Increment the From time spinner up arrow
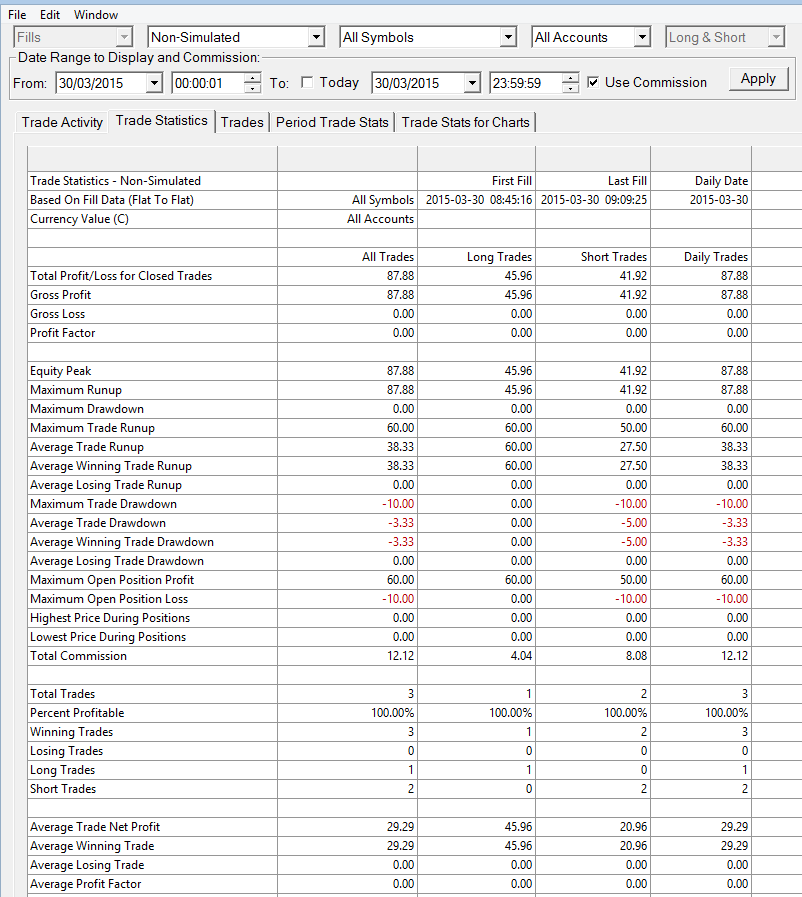 (252, 78)
